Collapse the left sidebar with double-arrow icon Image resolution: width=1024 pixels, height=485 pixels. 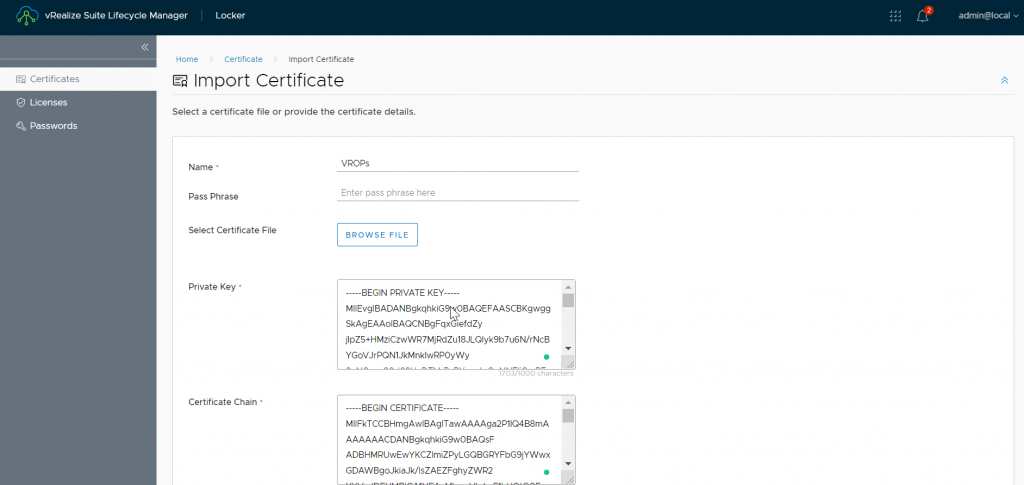[x=144, y=47]
